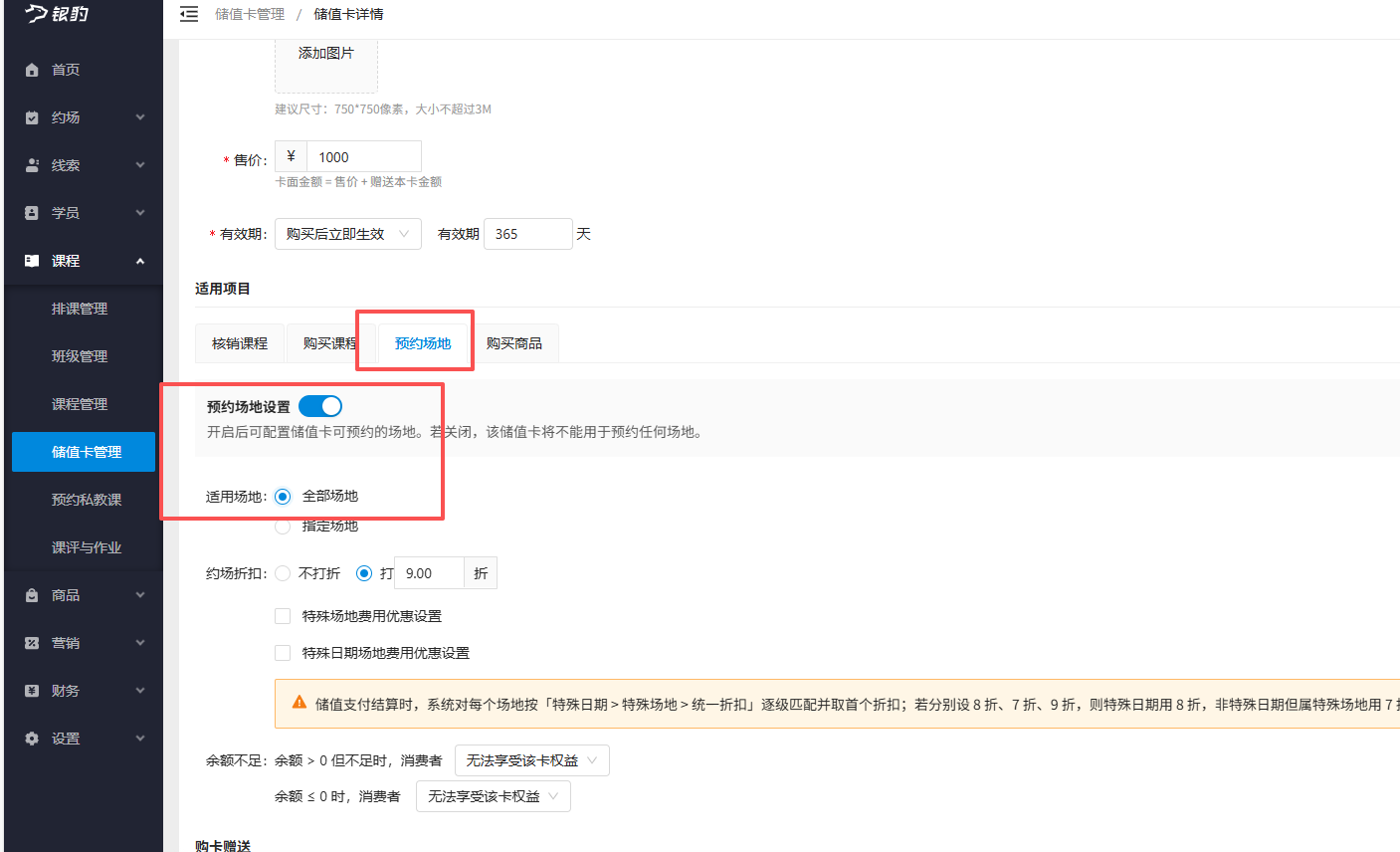Select the 商品 goods icon in sidebar
This screenshot has height=852, width=1400.
[34, 594]
